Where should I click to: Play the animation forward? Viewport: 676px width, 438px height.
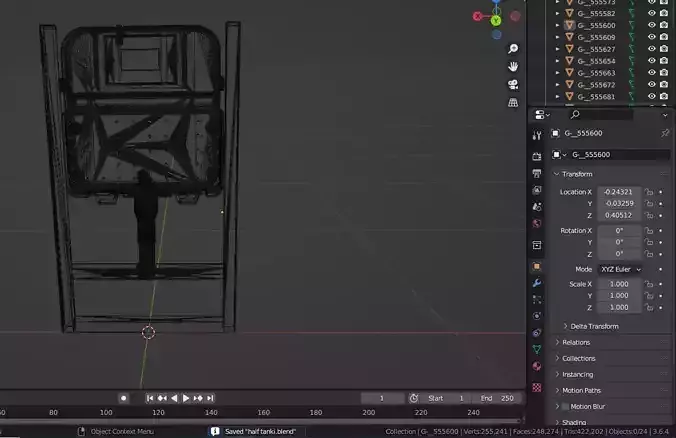(186, 398)
